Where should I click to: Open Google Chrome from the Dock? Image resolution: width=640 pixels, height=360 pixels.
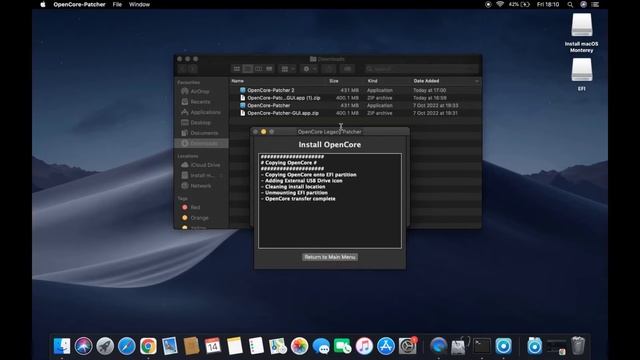click(x=148, y=346)
